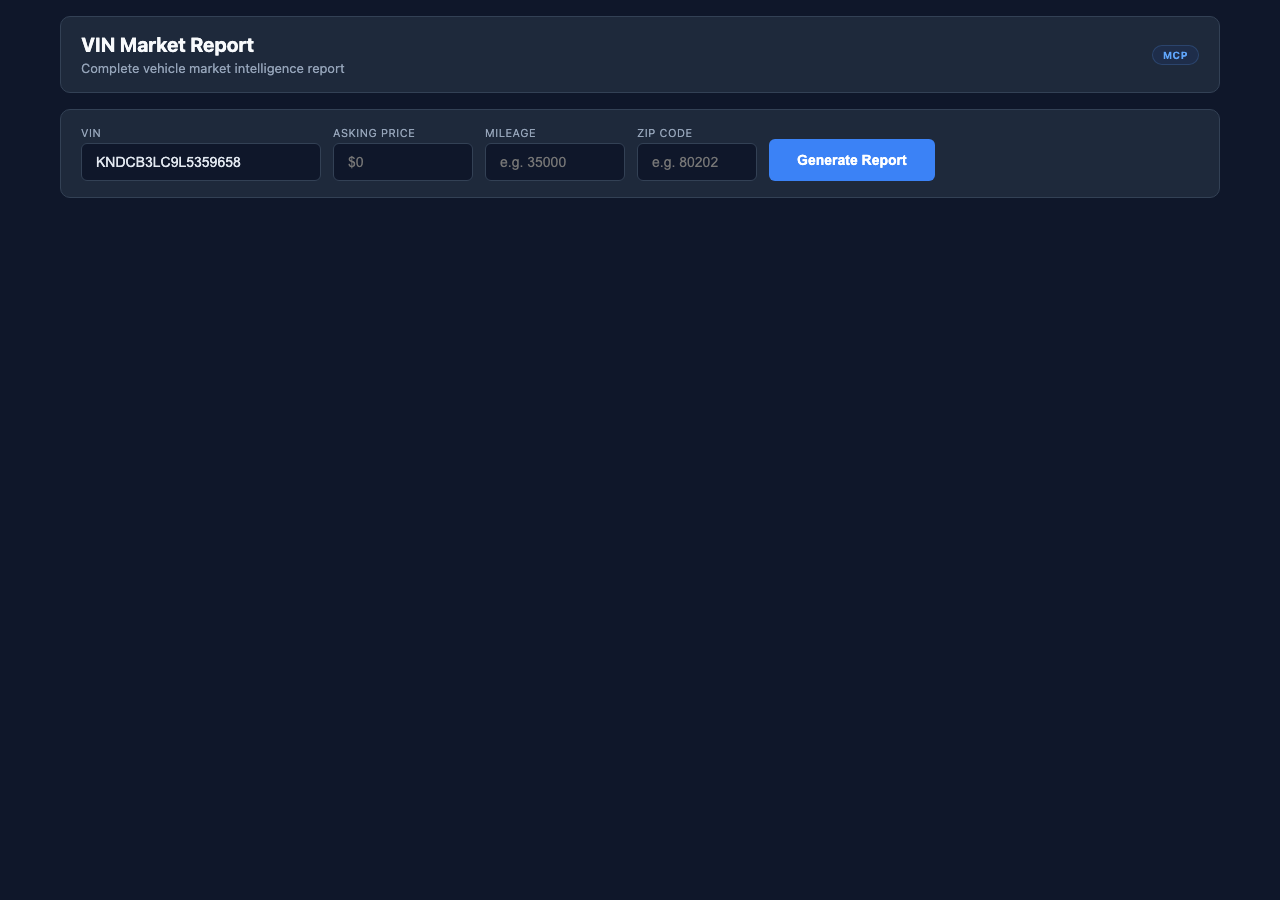Click the Complete vehicle market intelligence report subtitle

coord(212,68)
